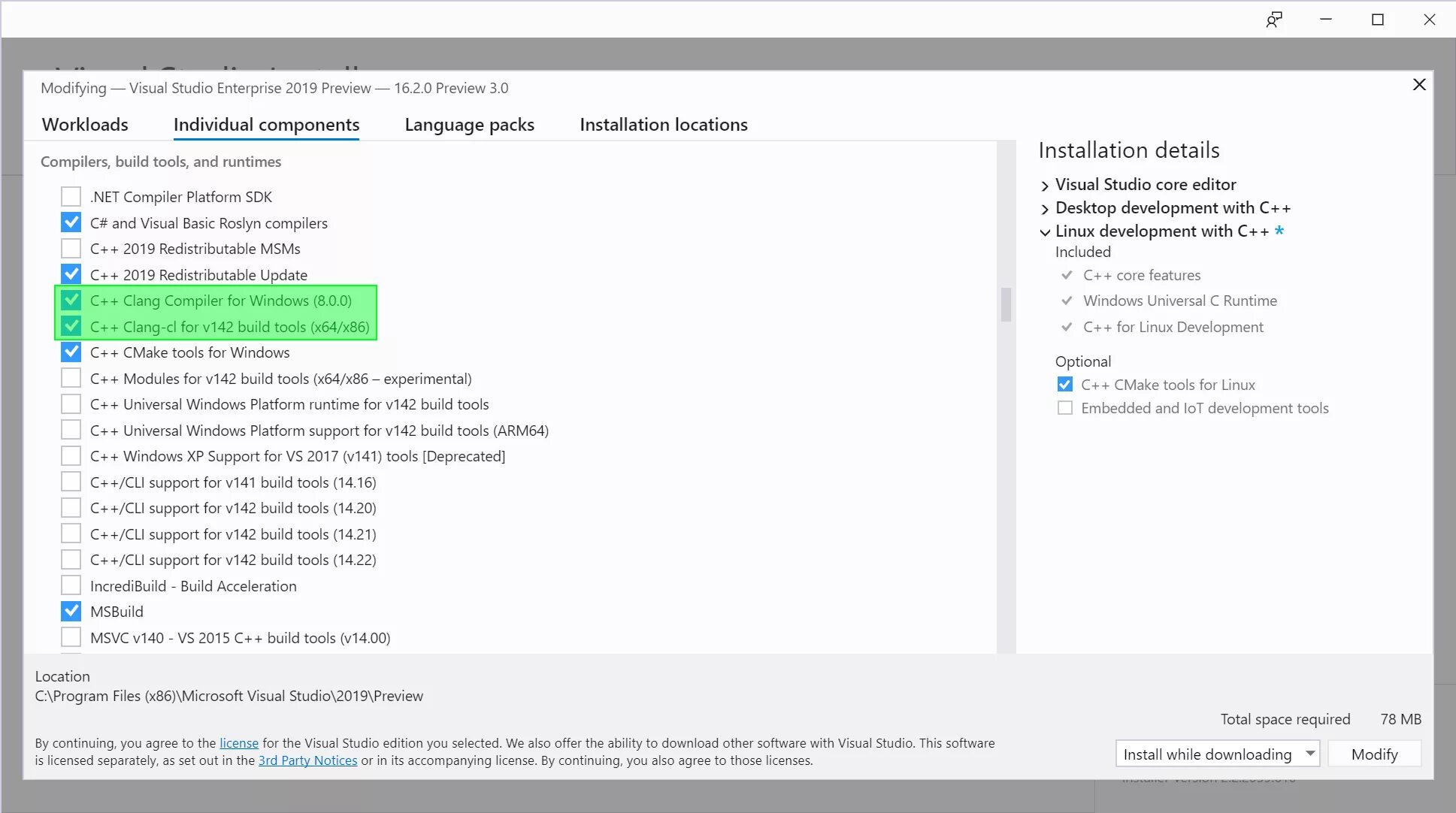Screen dimensions: 1456x813
Task: Click the installation location path text
Action: point(229,696)
